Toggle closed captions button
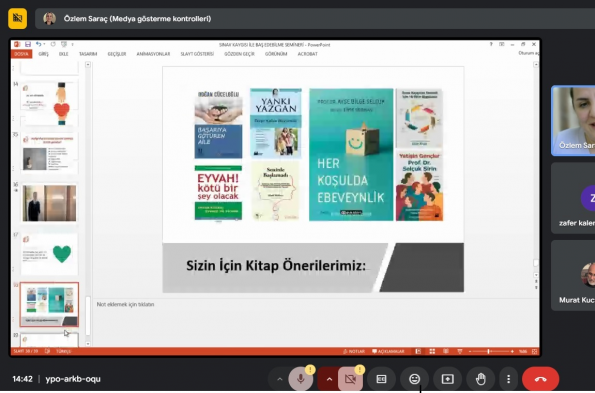Image resolution: width=595 pixels, height=393 pixels. [x=381, y=379]
